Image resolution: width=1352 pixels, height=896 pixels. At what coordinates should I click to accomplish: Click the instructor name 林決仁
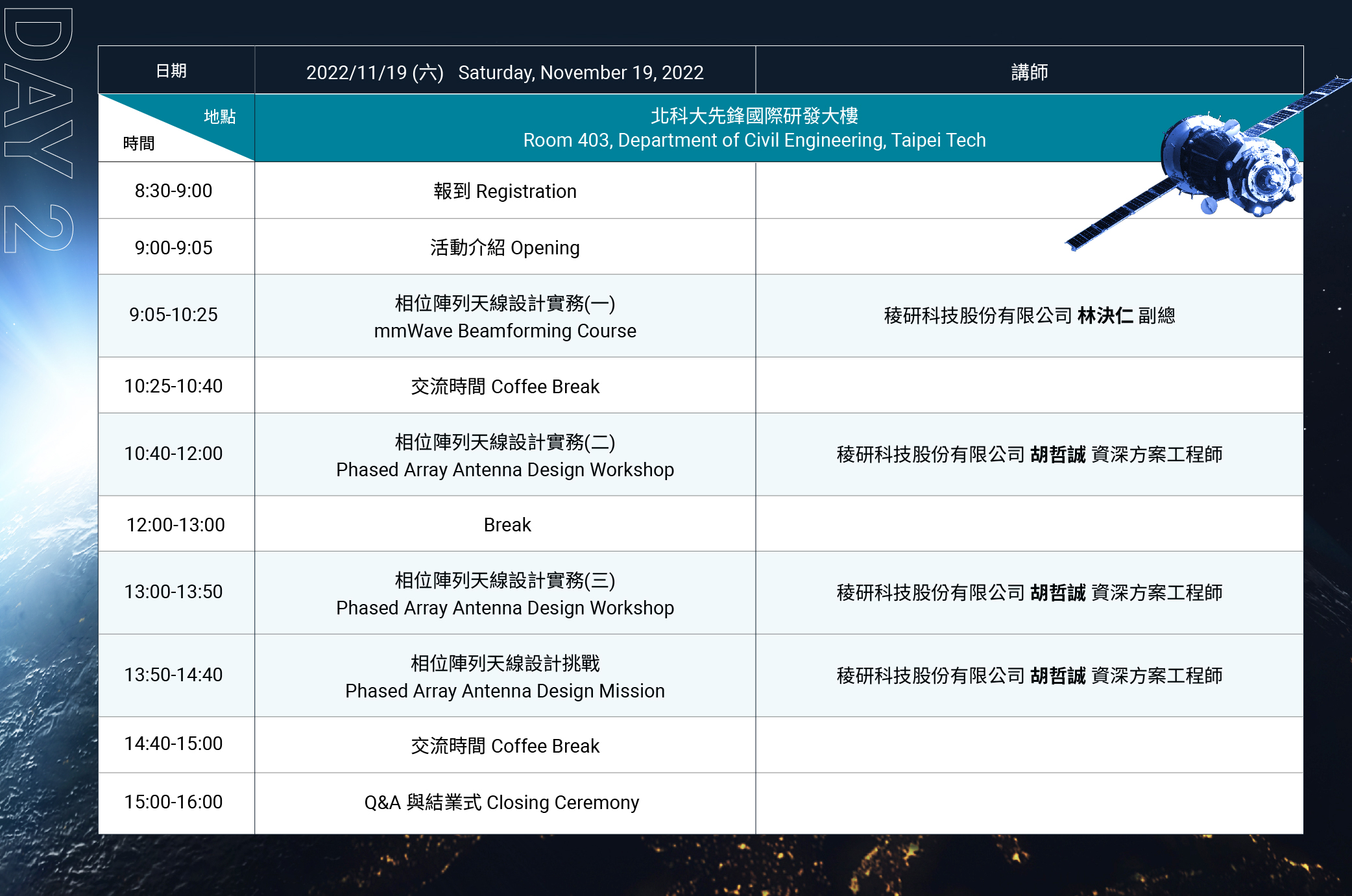pos(1105,316)
